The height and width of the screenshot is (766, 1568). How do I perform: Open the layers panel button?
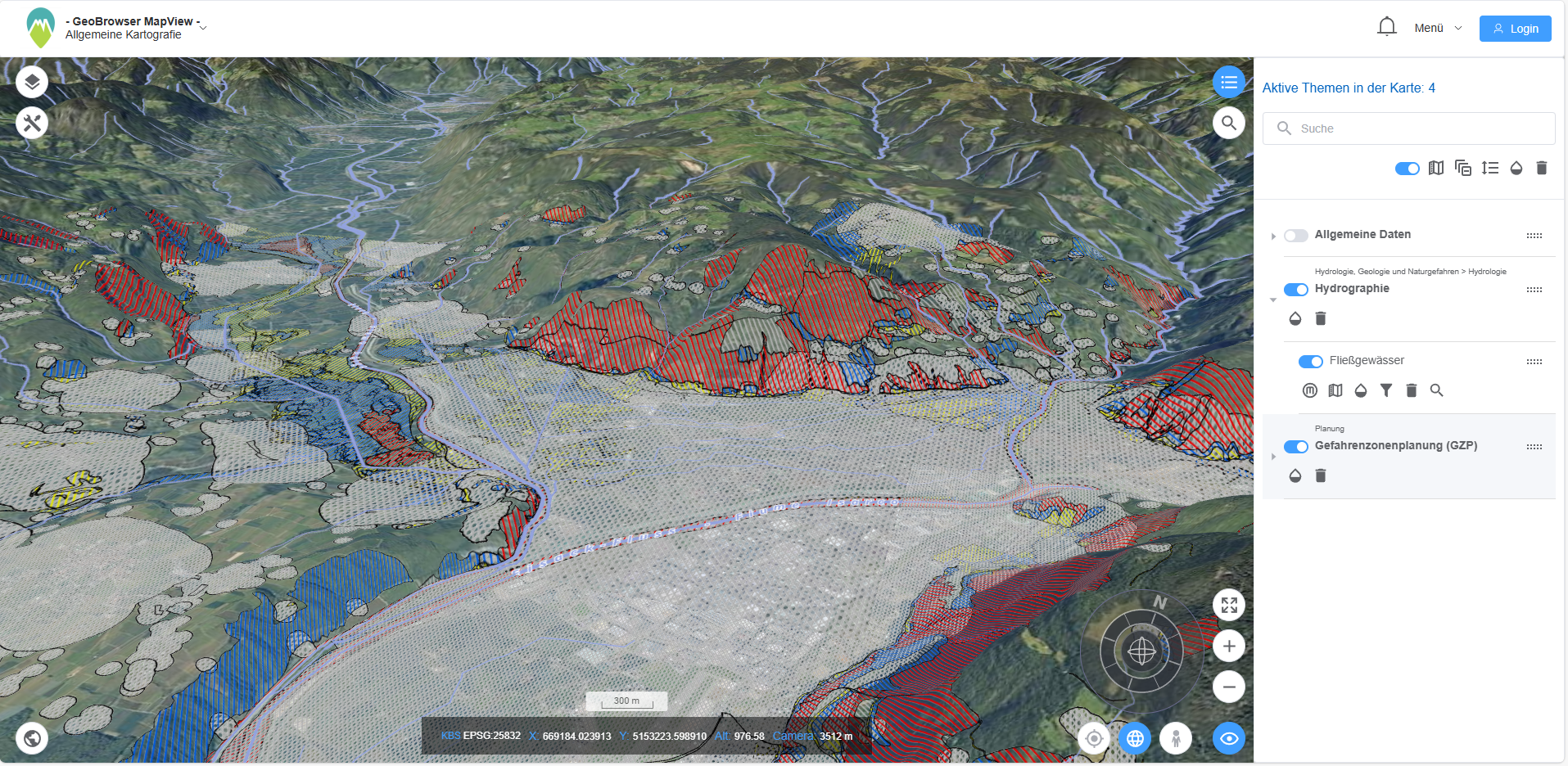(32, 82)
